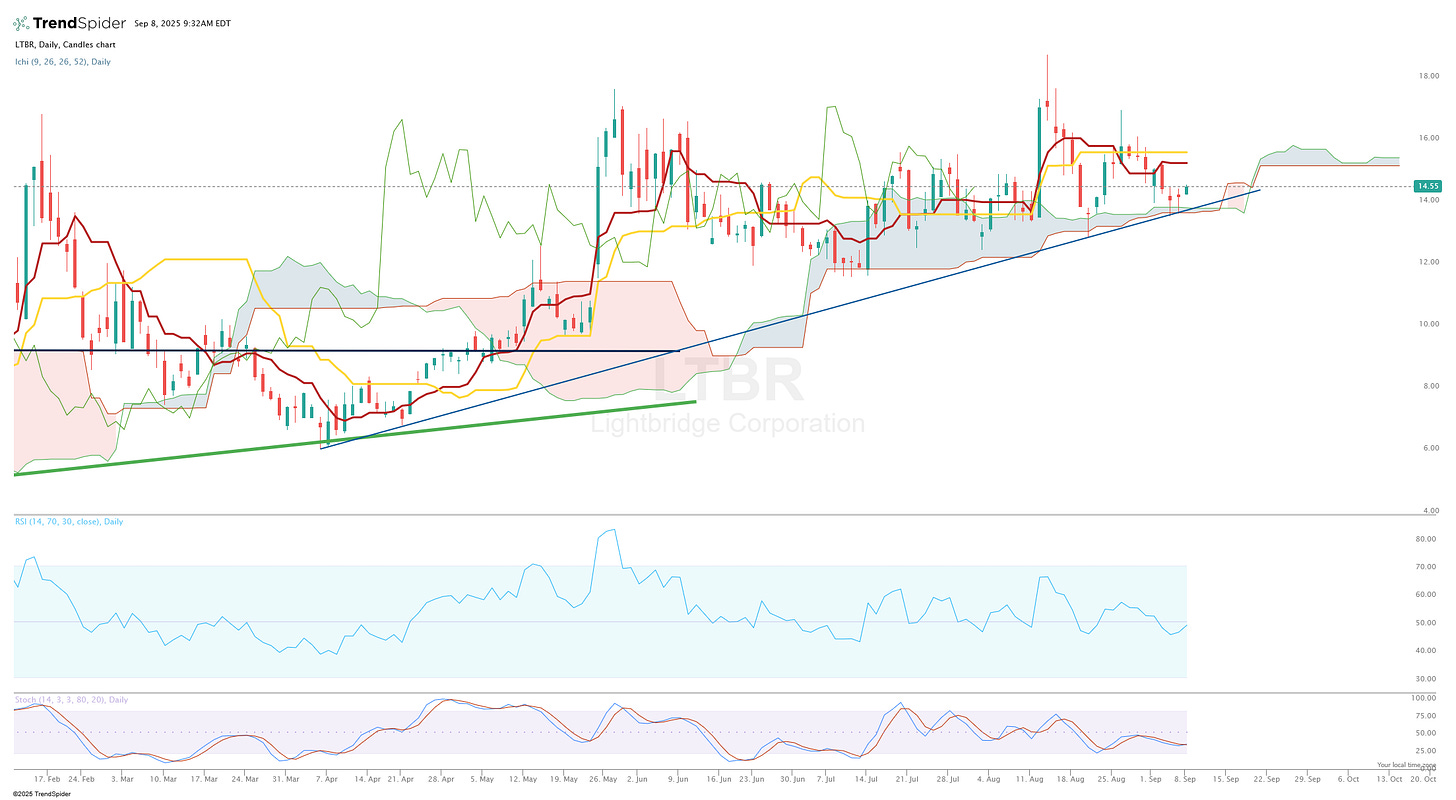Click the 30.00 RSI axis label

tap(1428, 679)
